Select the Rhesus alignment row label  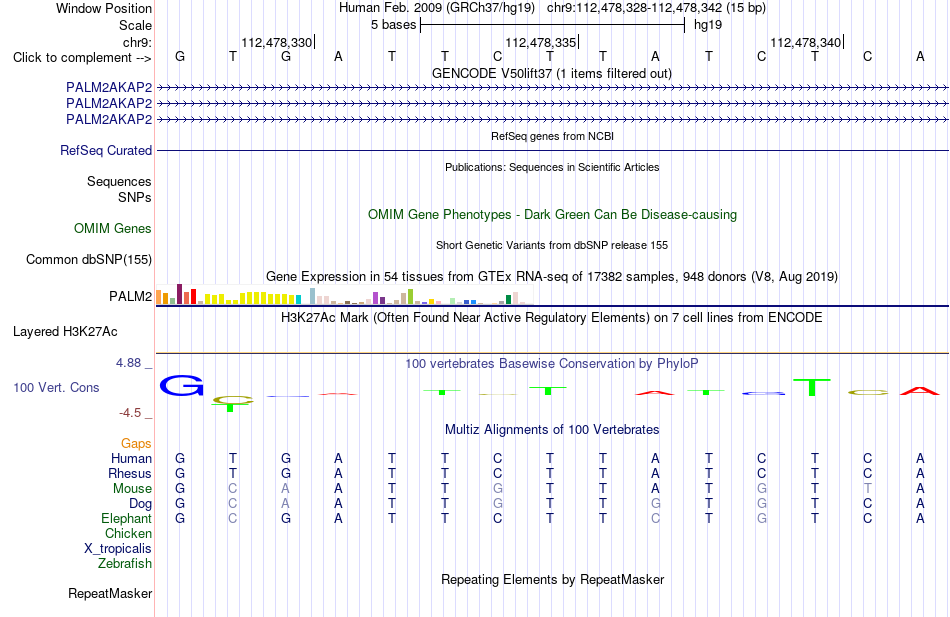[130, 473]
